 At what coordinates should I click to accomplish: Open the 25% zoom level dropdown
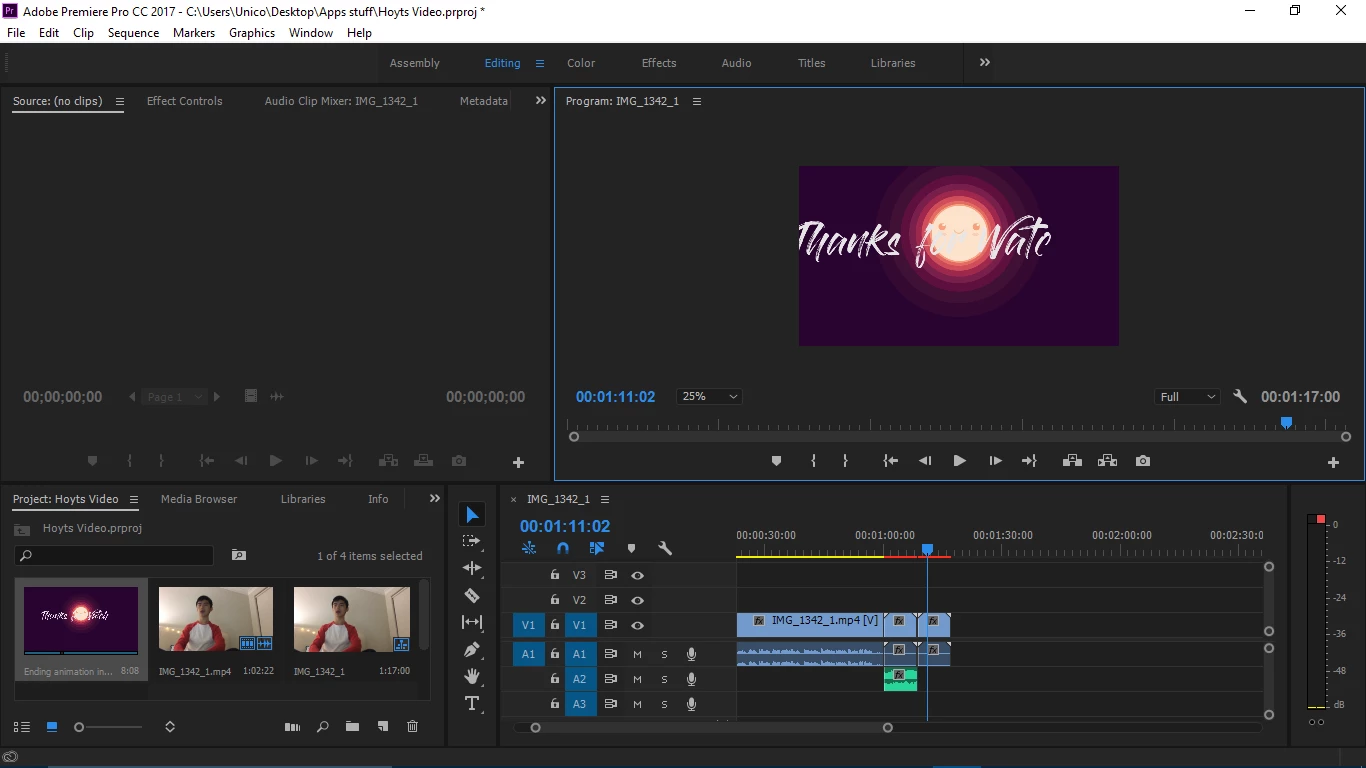click(x=709, y=397)
